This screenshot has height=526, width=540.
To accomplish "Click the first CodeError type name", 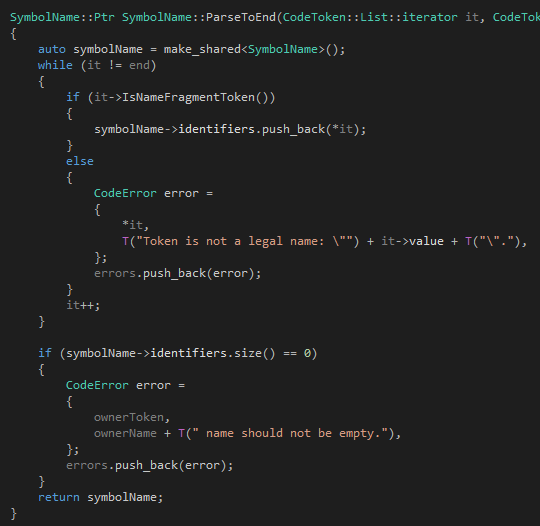I will click(x=125, y=193).
